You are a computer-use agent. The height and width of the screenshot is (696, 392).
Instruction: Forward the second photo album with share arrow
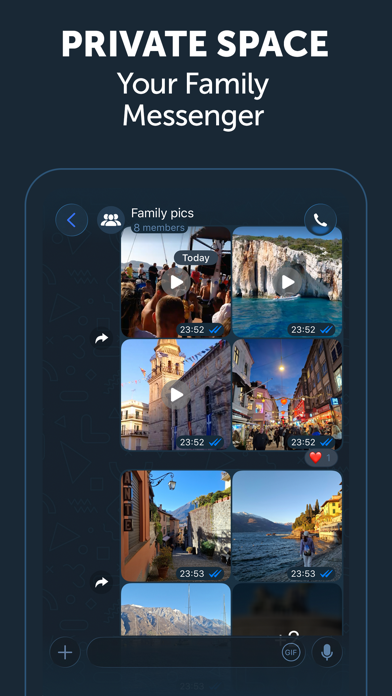click(102, 582)
